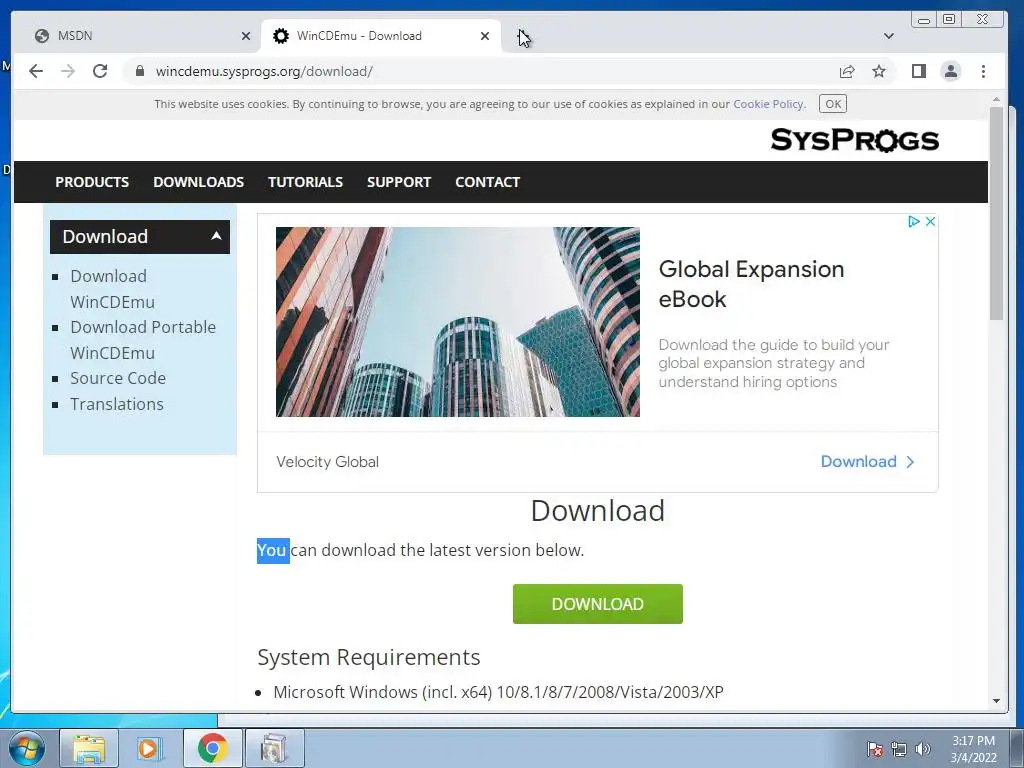Click the ad's skyscraper image
This screenshot has height=768, width=1024.
[458, 322]
